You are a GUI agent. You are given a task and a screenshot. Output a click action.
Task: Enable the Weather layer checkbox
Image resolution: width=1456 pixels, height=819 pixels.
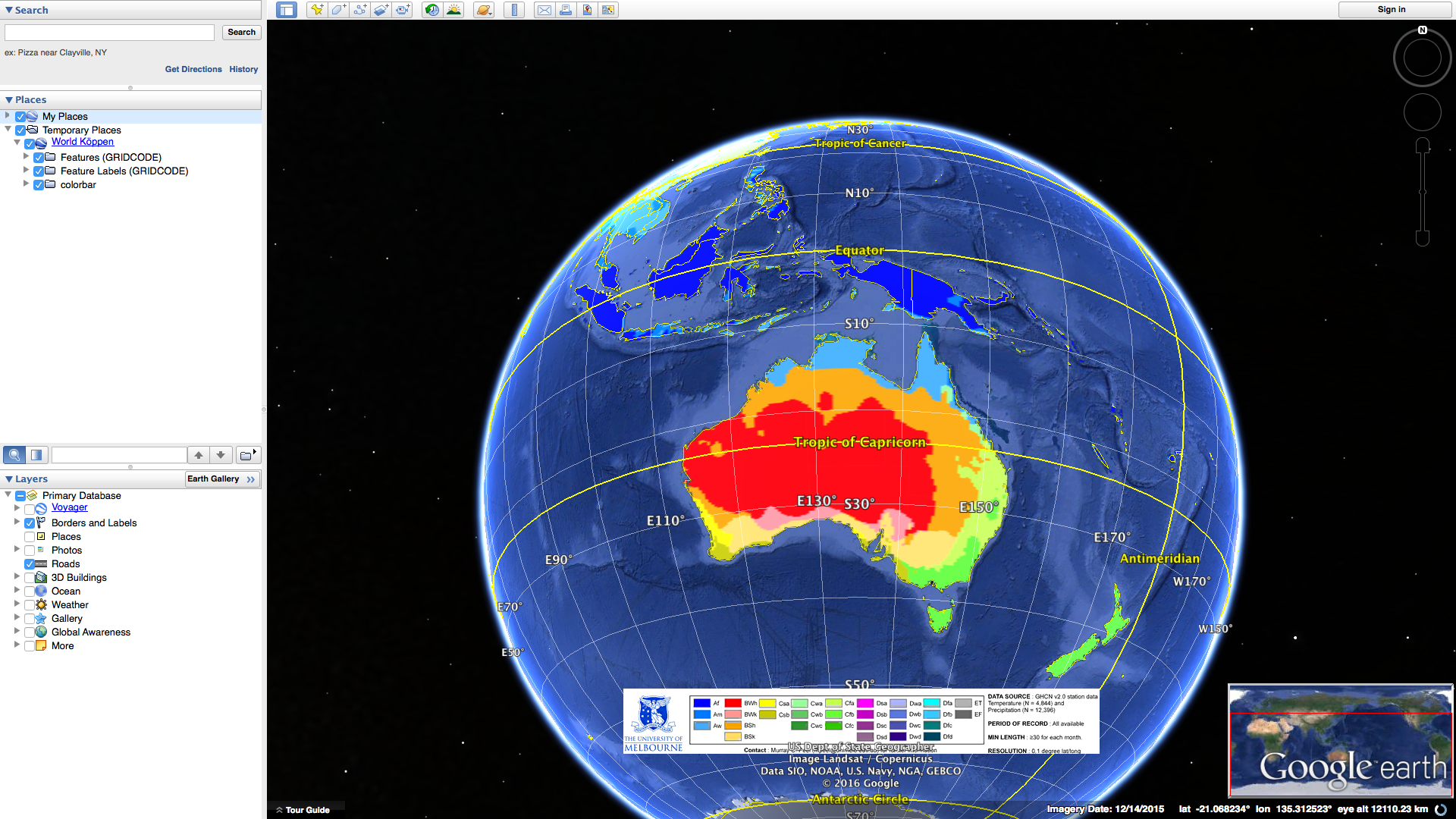[x=30, y=605]
